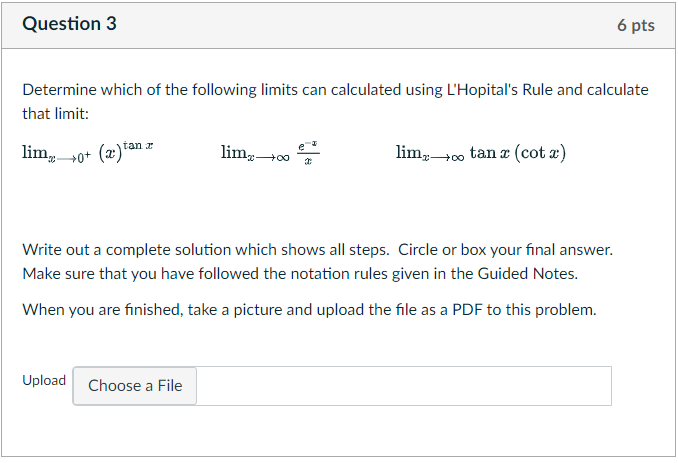This screenshot has width=678, height=463.
Task: Click the 'that limit:' text line
Action: pyautogui.click(x=56, y=114)
